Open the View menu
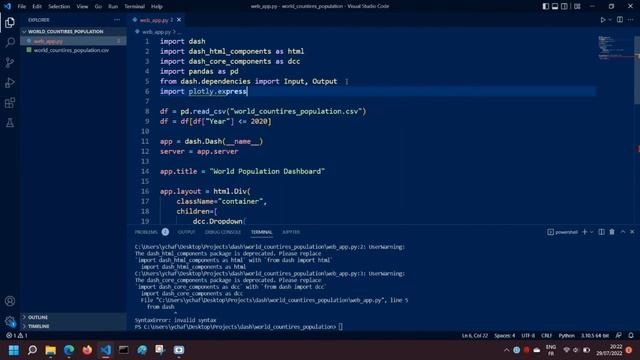 tap(82, 7)
